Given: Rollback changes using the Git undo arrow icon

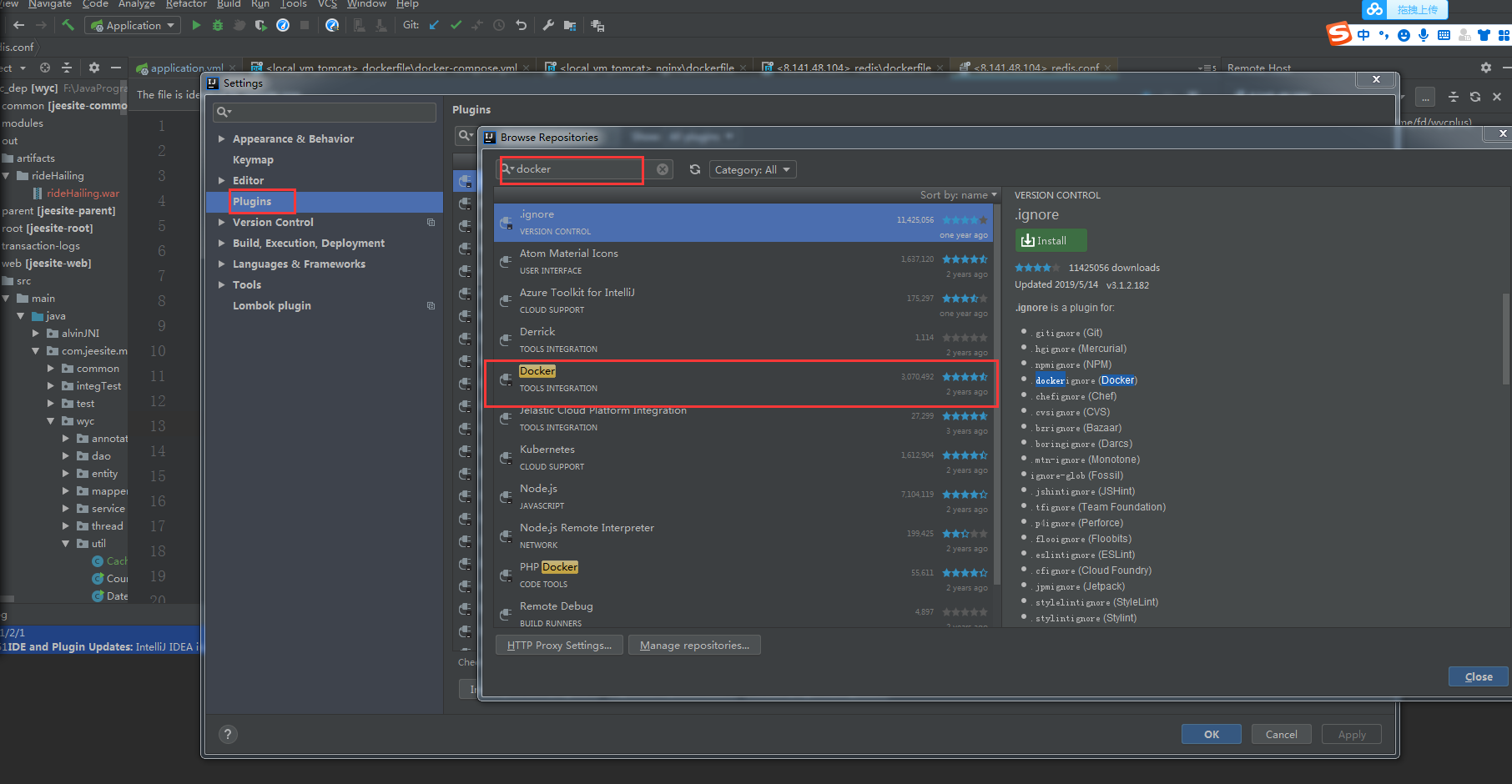Looking at the screenshot, I should (521, 25).
